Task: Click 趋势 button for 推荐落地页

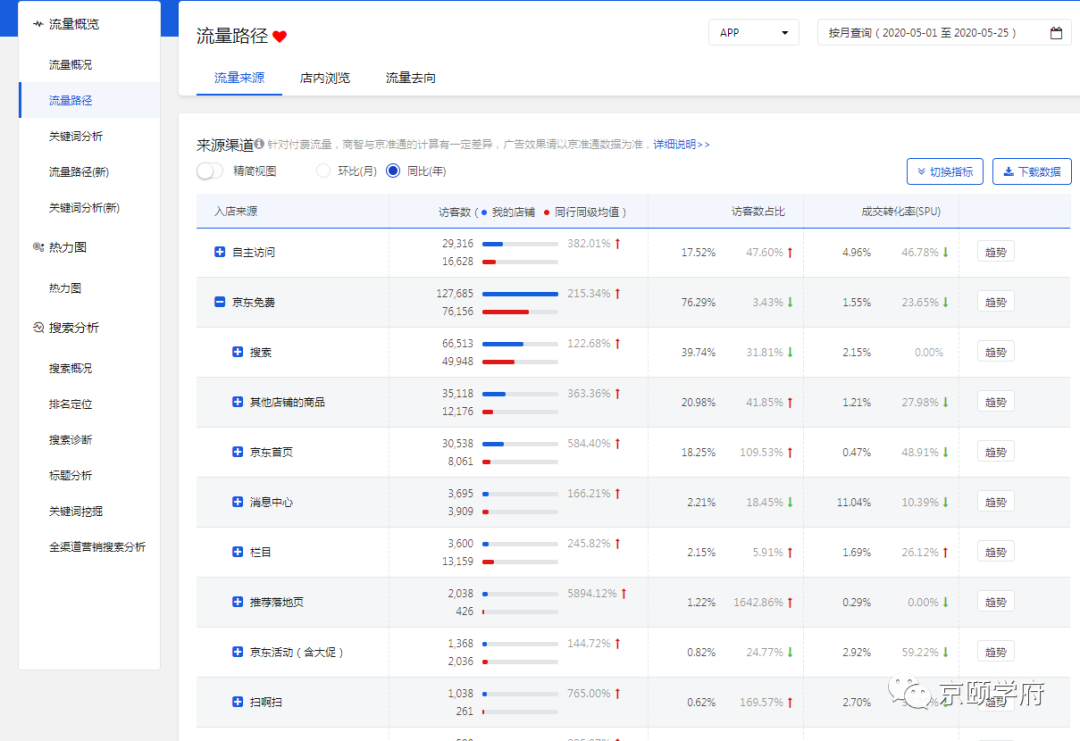Action: tap(995, 601)
